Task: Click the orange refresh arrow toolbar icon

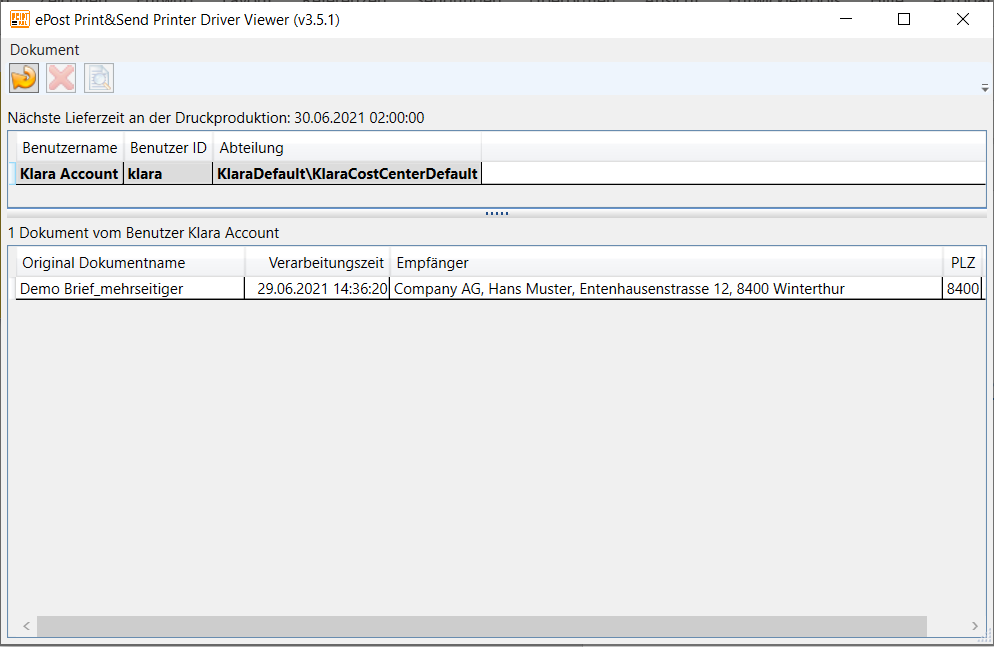Action: click(x=24, y=79)
